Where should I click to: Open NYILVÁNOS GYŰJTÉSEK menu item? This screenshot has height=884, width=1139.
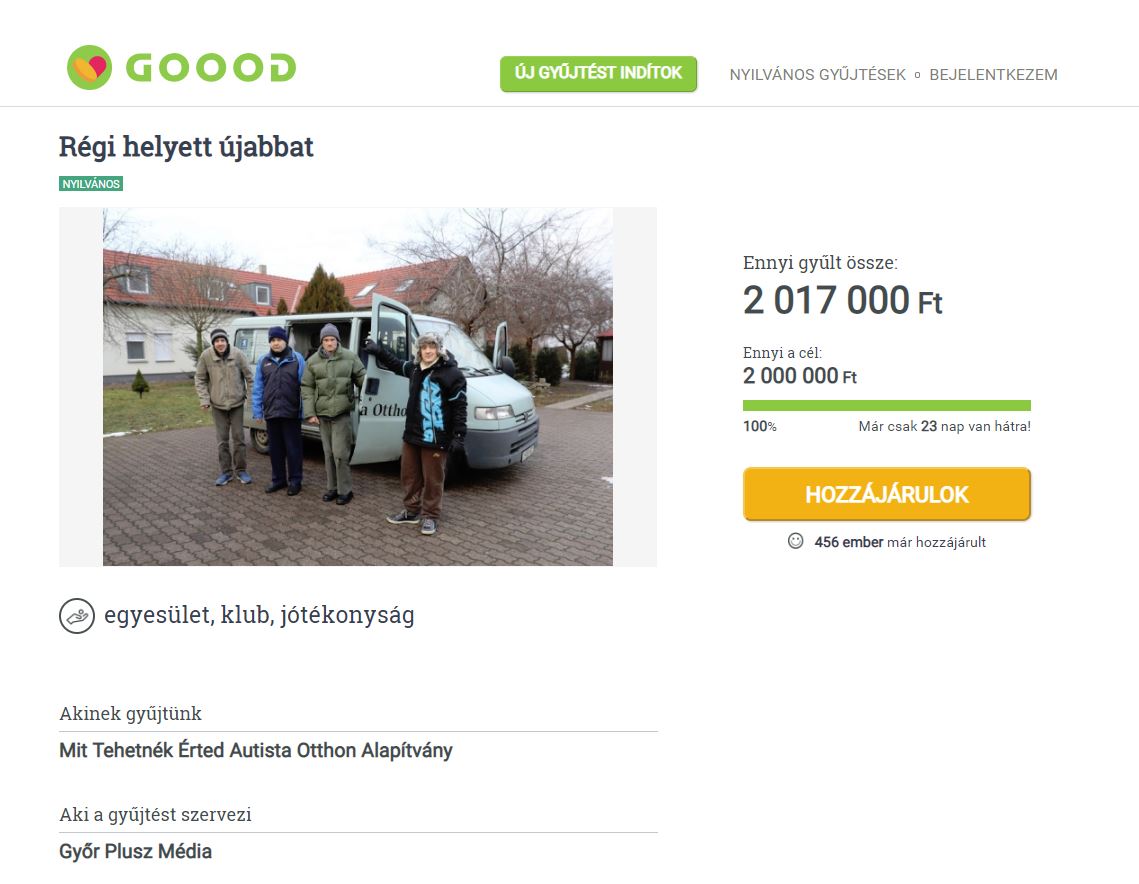pyautogui.click(x=817, y=75)
